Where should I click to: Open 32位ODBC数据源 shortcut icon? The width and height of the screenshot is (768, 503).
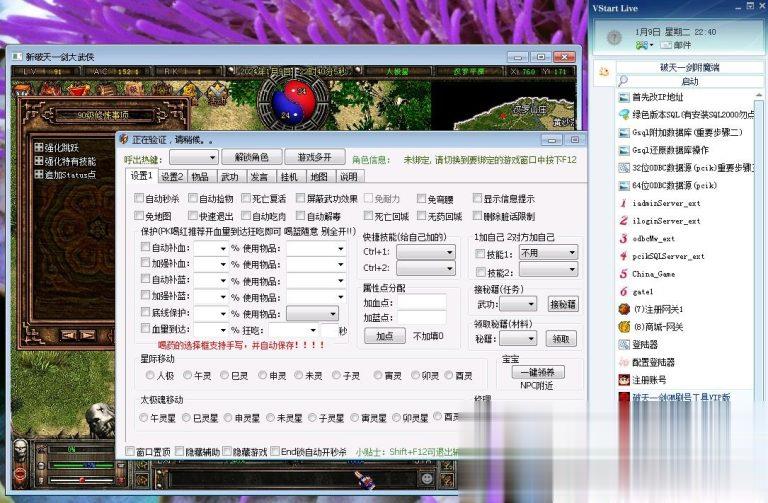624,168
